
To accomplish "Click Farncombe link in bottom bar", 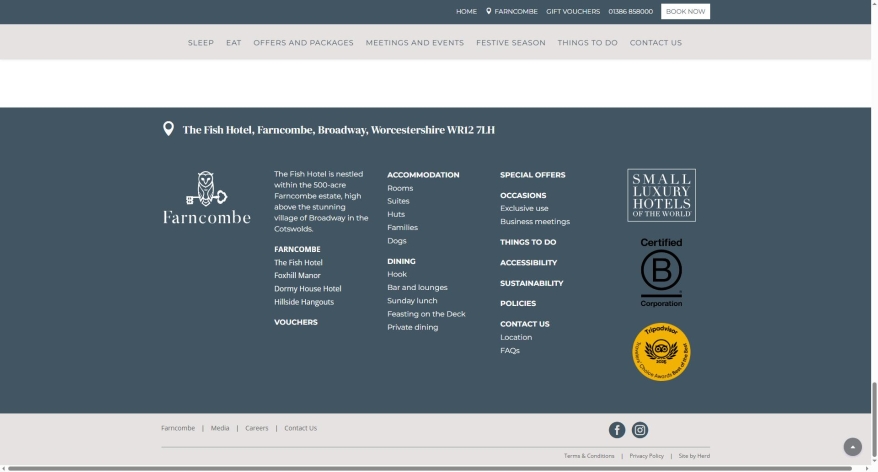I will pyautogui.click(x=178, y=428).
